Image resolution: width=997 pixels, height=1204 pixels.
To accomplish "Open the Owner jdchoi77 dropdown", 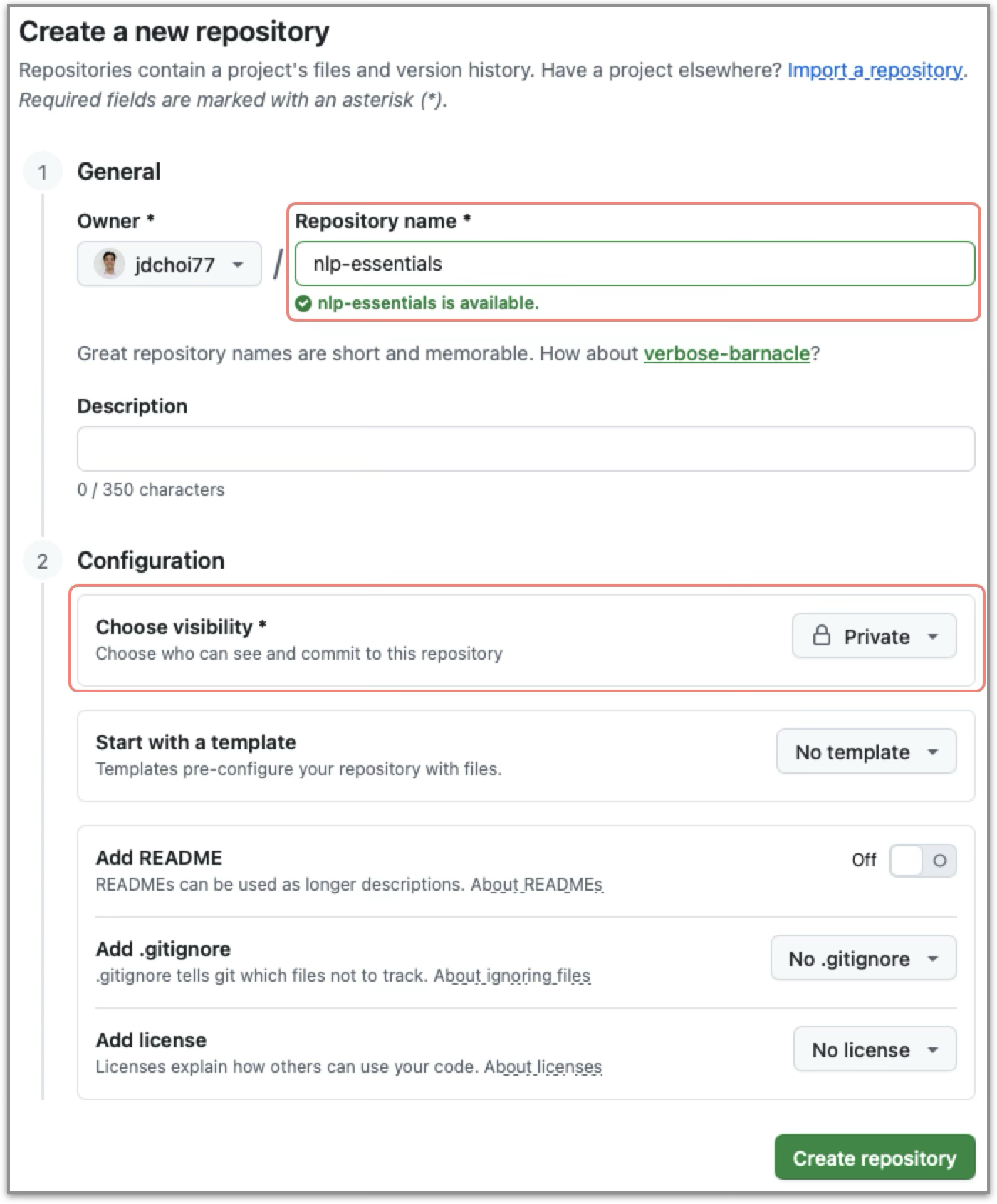I will [x=169, y=264].
